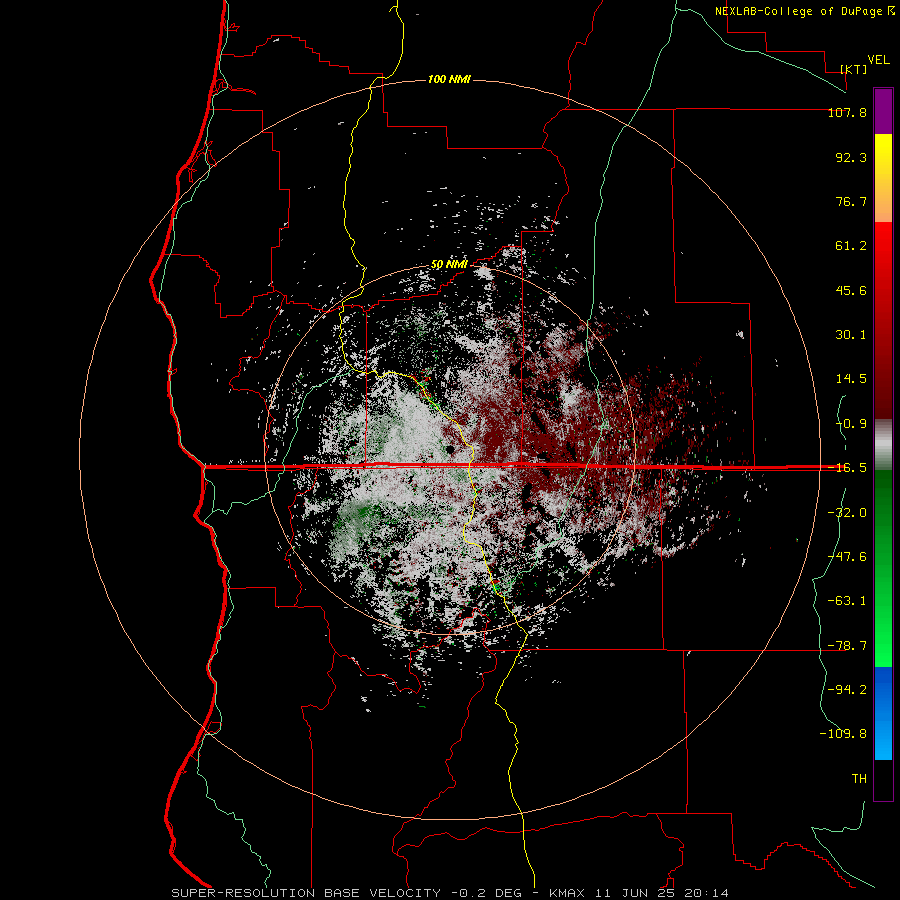
Task: Click the SUPER-RESOLUTION BASE VELOCITY caption text
Action: pyautogui.click(x=306, y=893)
